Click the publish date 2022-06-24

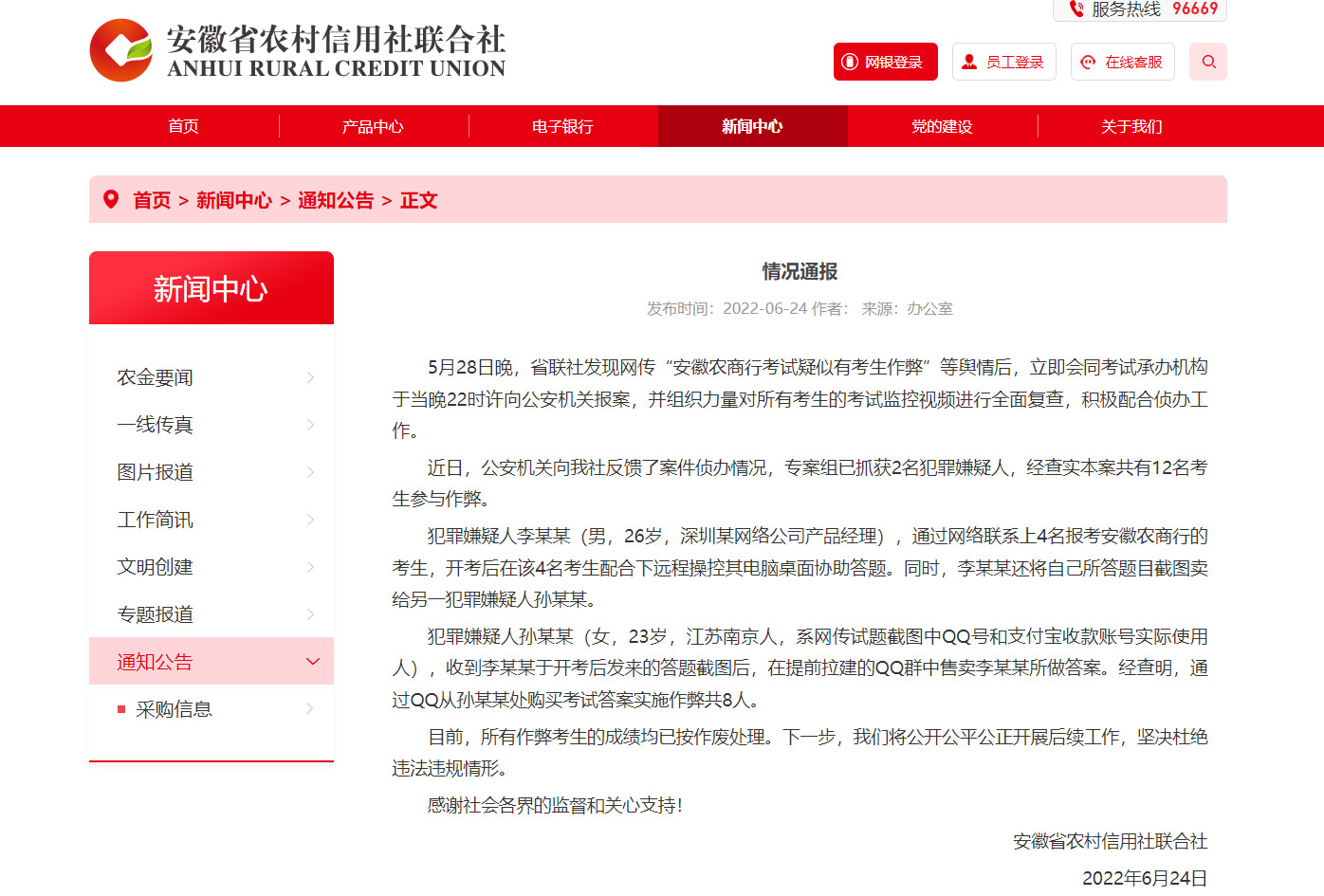(x=764, y=309)
